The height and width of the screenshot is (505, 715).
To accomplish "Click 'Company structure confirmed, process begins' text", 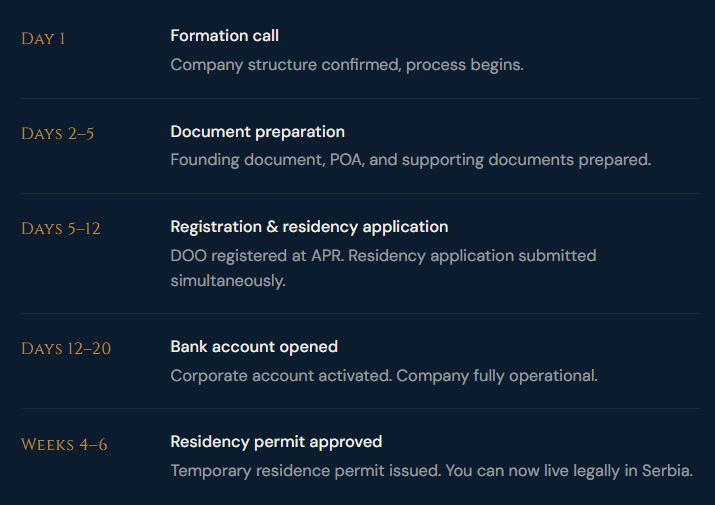I will click(346, 65).
